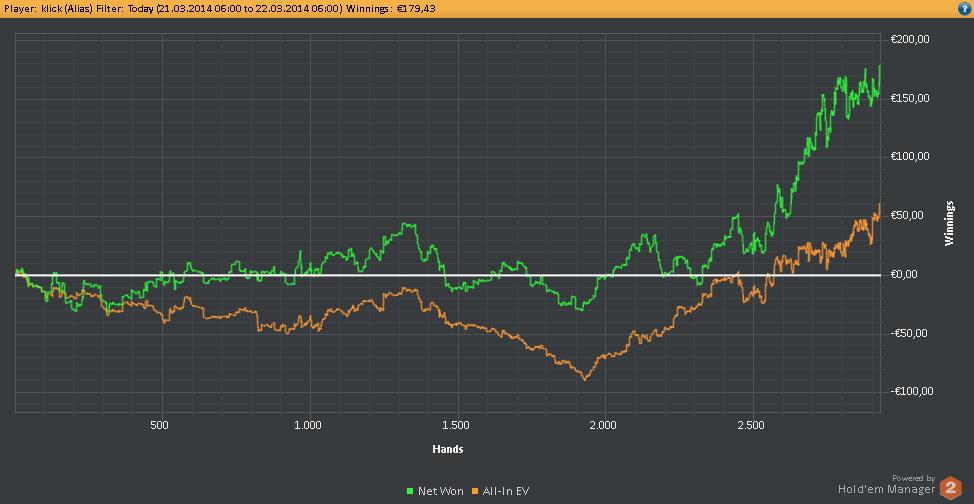The image size is (974, 504).
Task: Click the -€100,00 axis value
Action: pyautogui.click(x=912, y=392)
